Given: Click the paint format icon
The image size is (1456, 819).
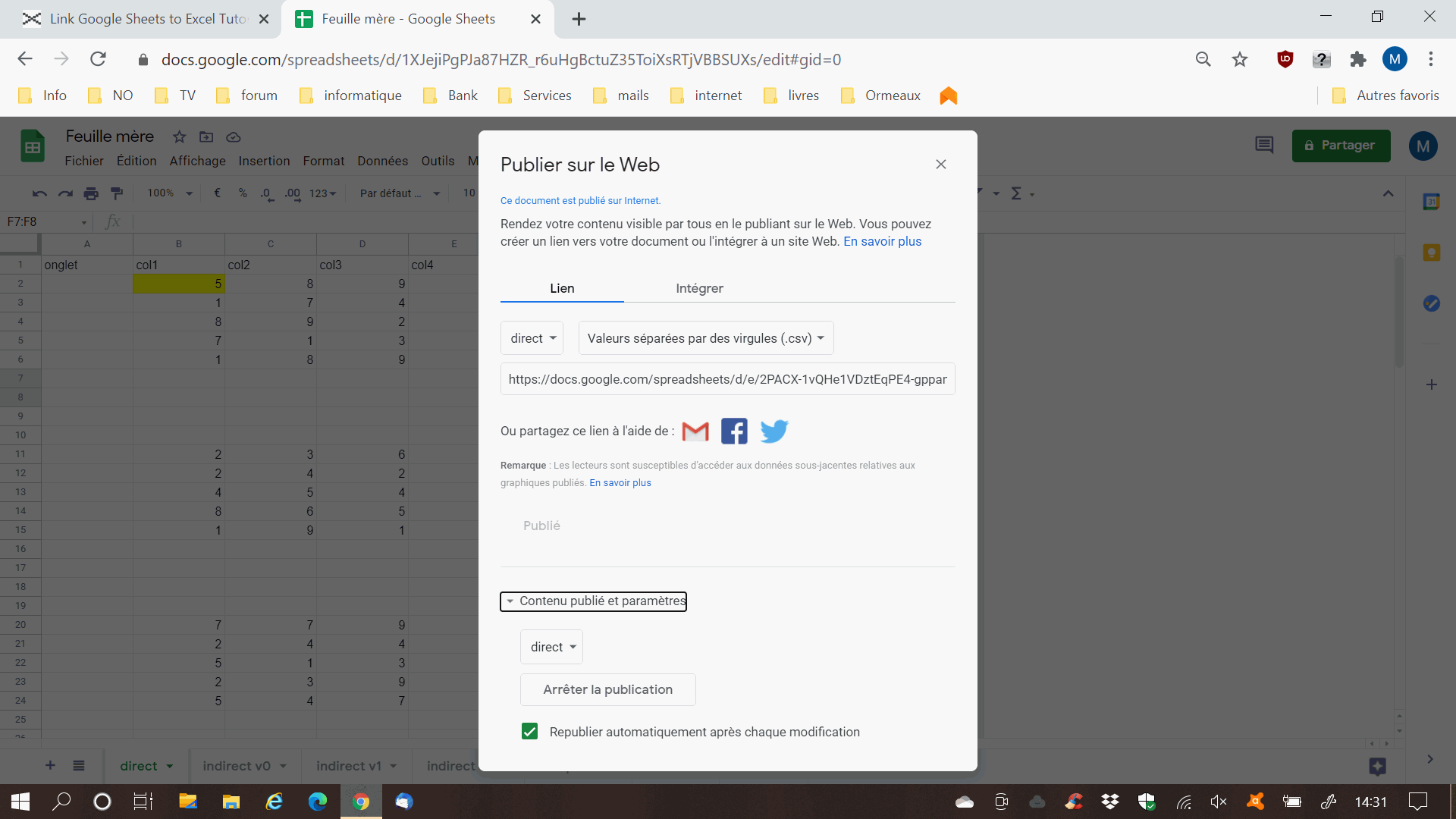Looking at the screenshot, I should point(117,193).
